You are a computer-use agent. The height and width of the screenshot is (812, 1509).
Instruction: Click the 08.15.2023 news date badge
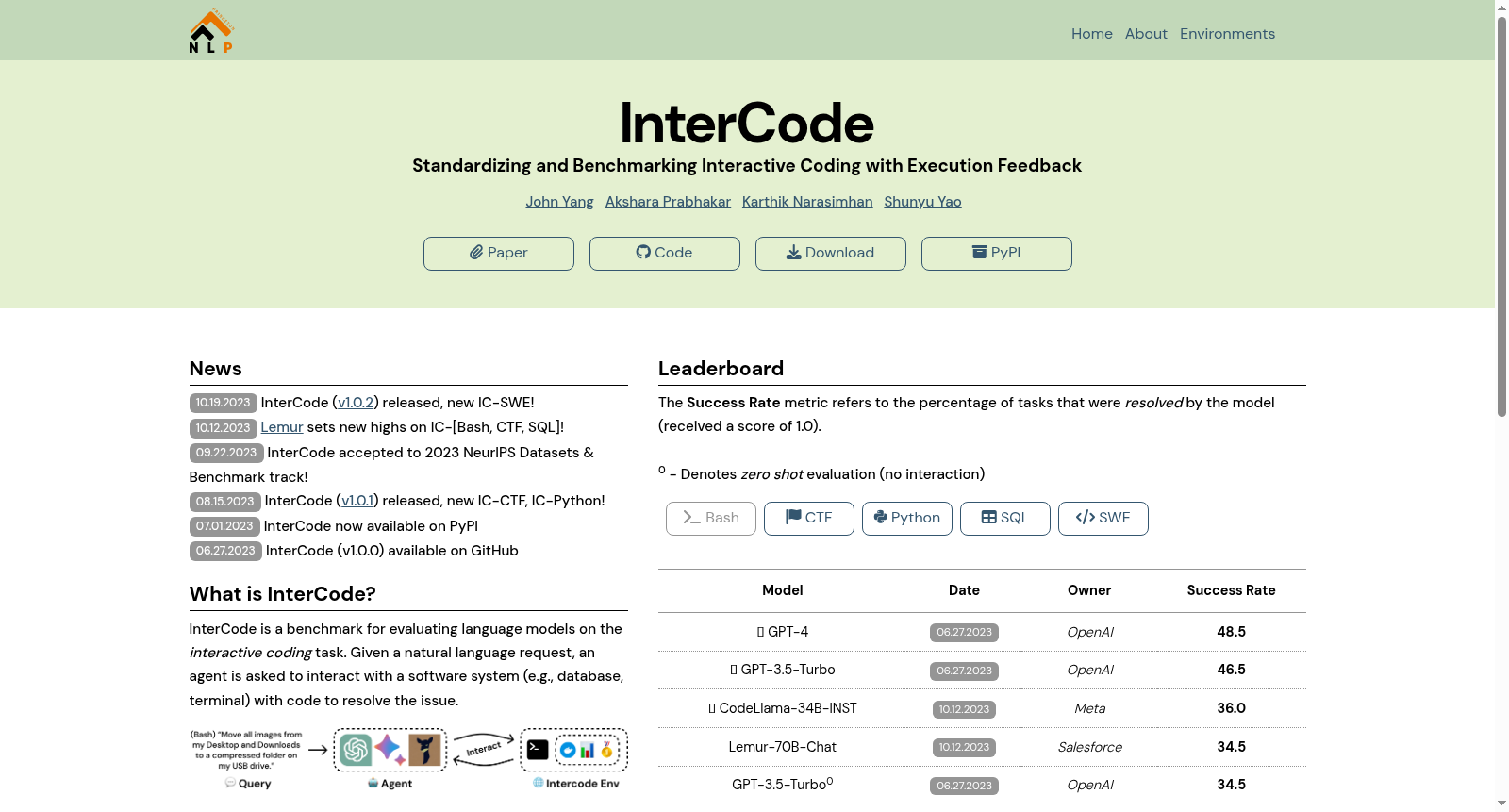pyautogui.click(x=225, y=502)
